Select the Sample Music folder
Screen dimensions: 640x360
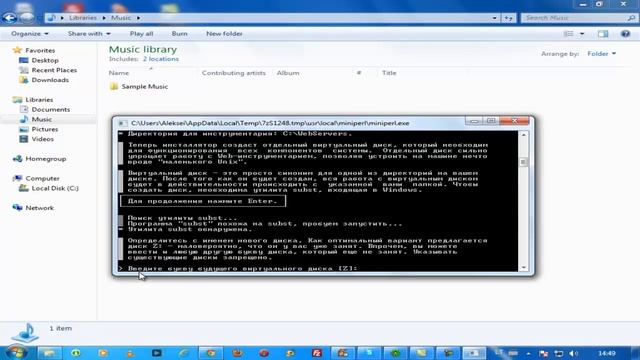coord(144,87)
